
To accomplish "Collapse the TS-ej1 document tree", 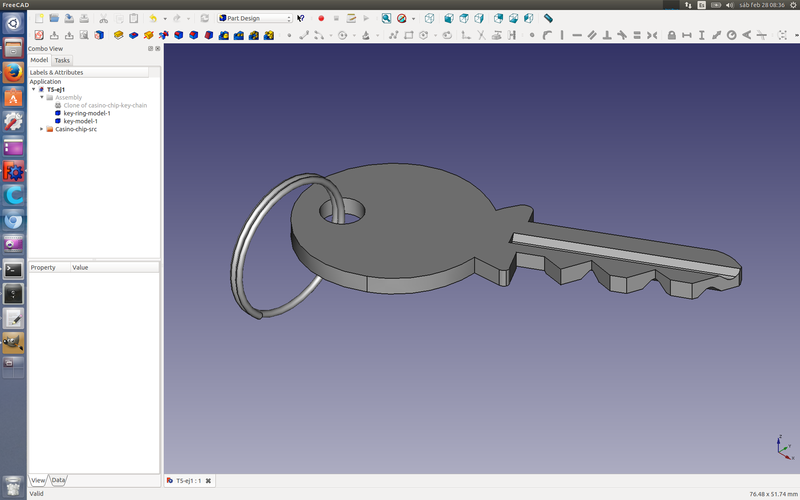I will (34, 89).
